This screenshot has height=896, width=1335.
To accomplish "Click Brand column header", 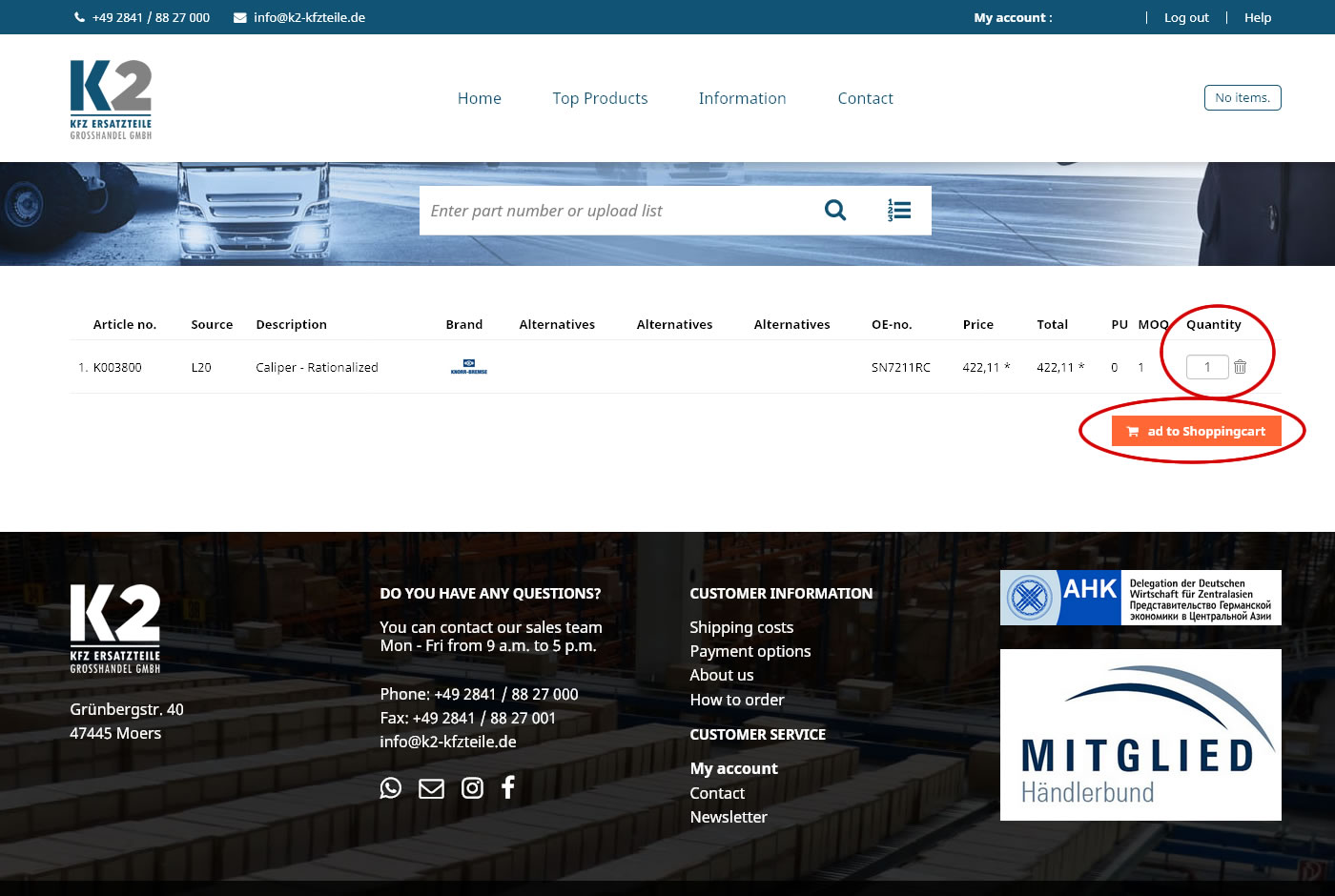I will [x=464, y=324].
